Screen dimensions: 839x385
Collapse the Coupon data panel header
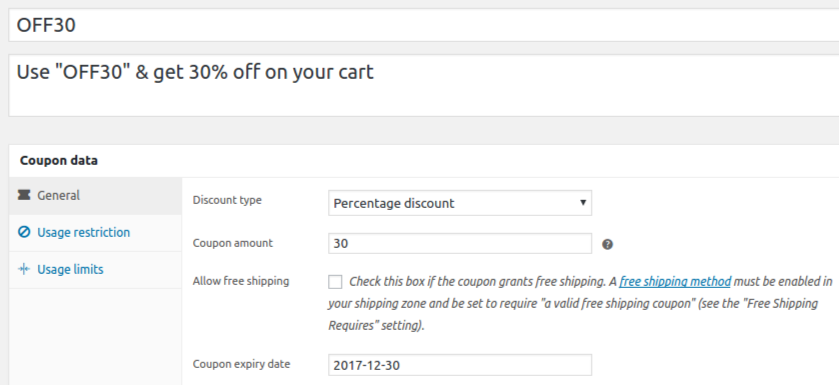click(x=424, y=160)
